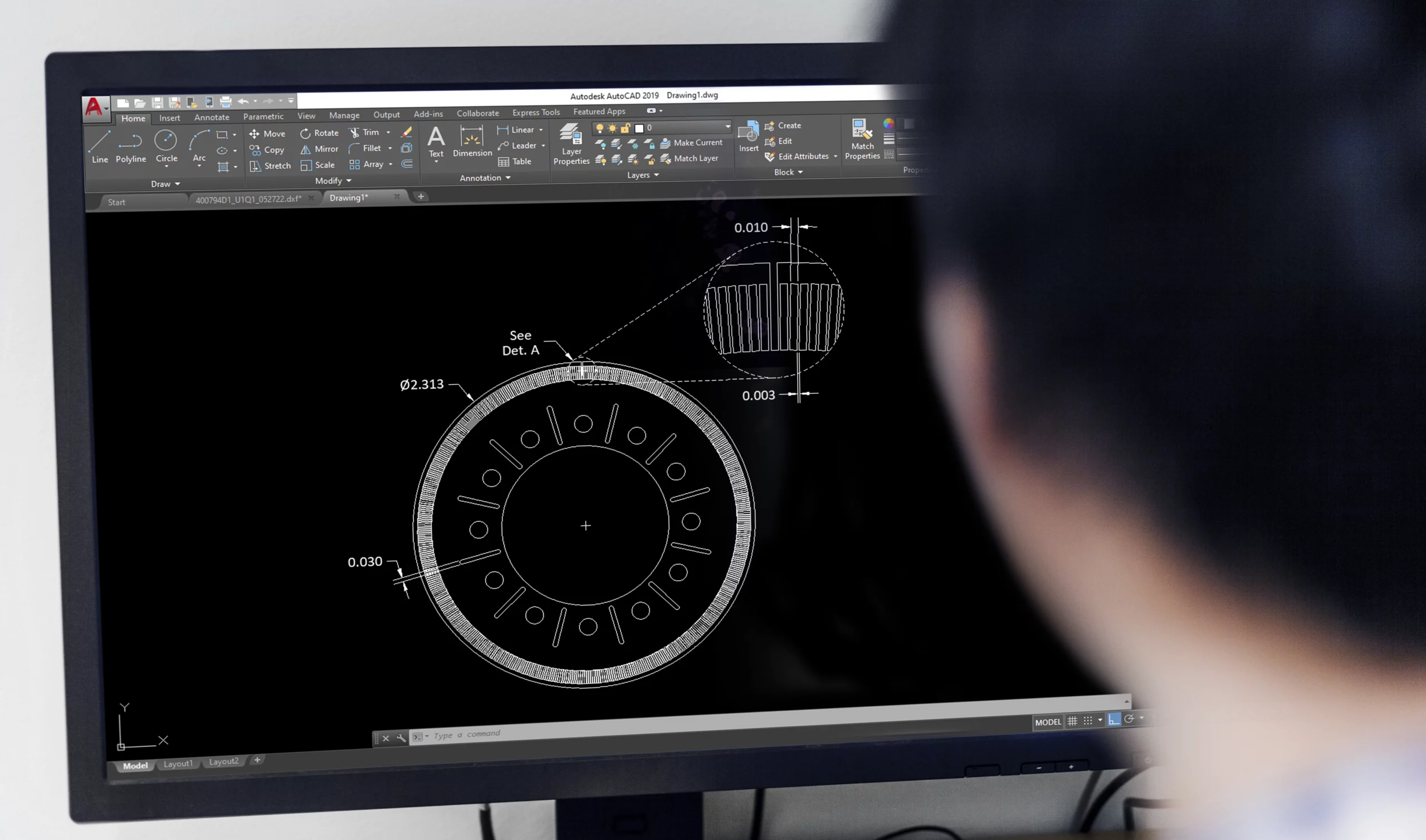Activate the Rotate command
The height and width of the screenshot is (840, 1426).
tap(319, 133)
